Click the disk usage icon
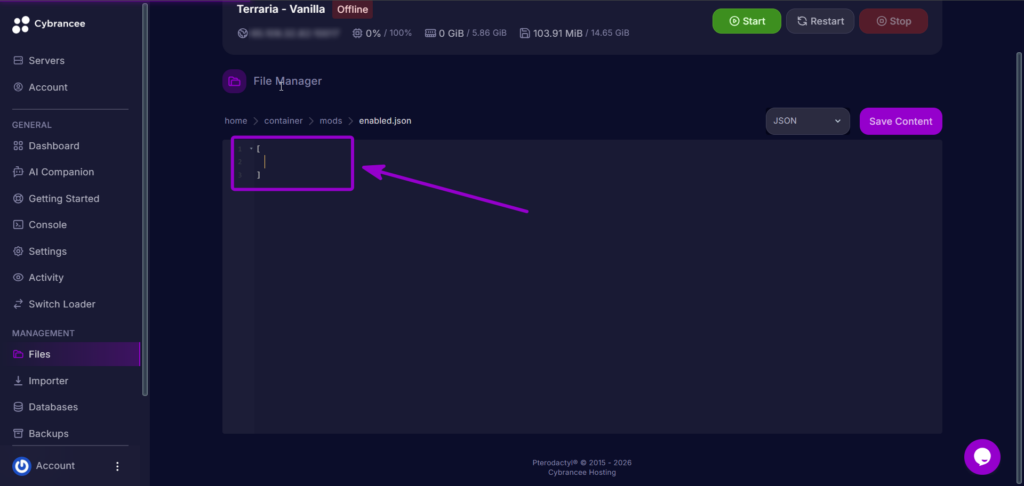 point(525,33)
